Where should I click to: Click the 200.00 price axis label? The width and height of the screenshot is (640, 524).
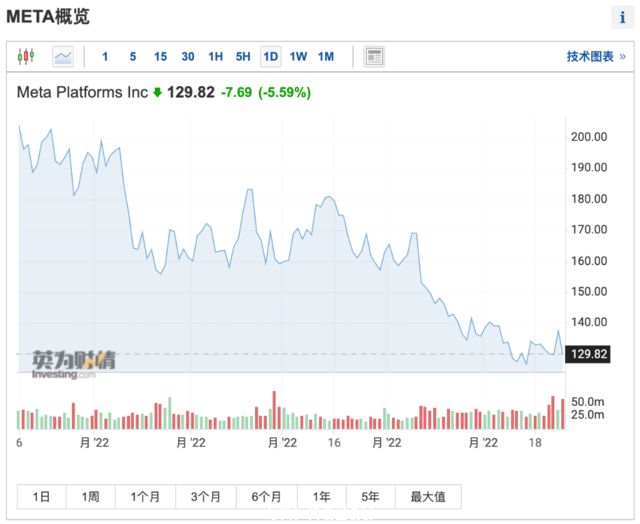[x=589, y=137]
